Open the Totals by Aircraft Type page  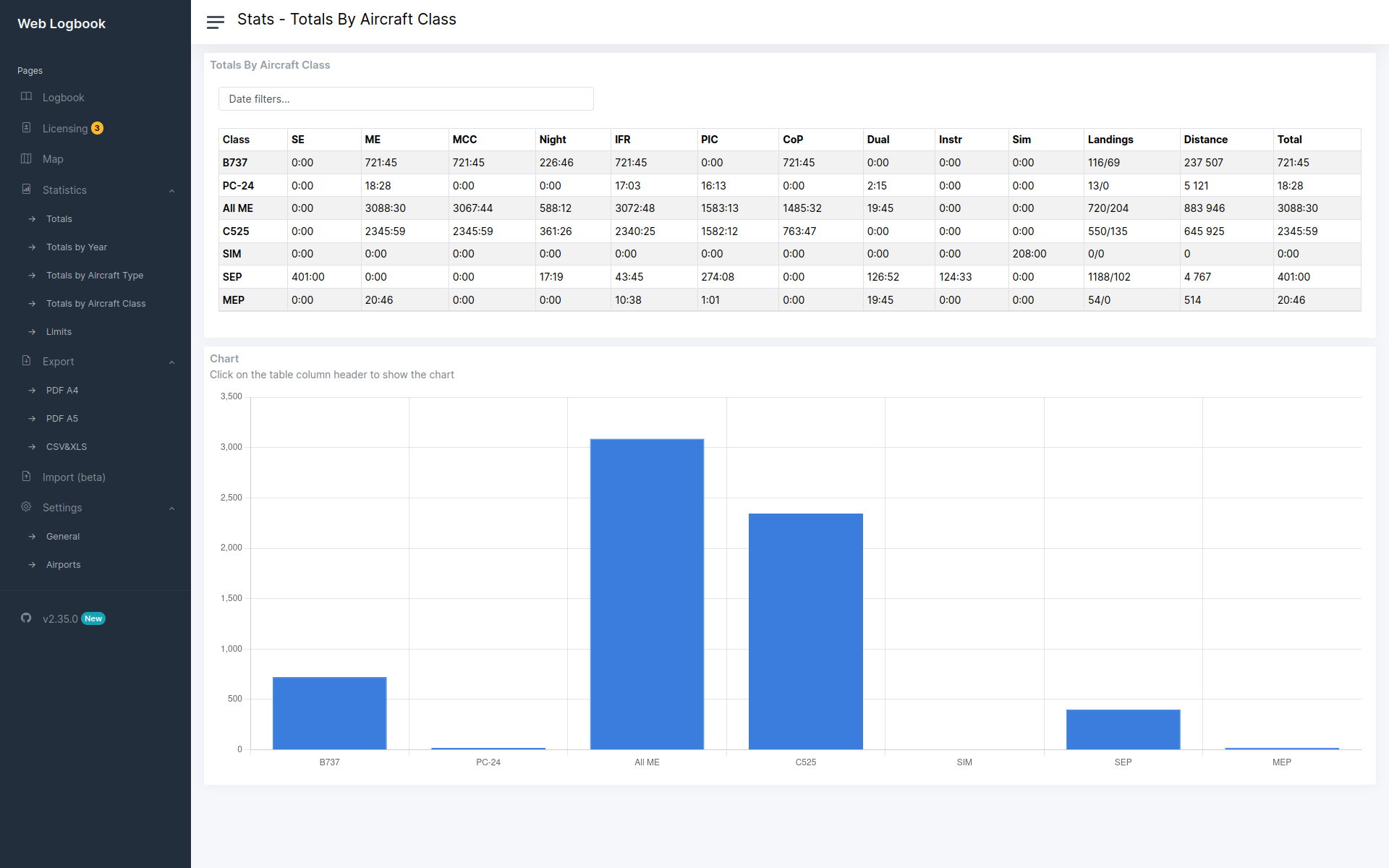point(95,275)
